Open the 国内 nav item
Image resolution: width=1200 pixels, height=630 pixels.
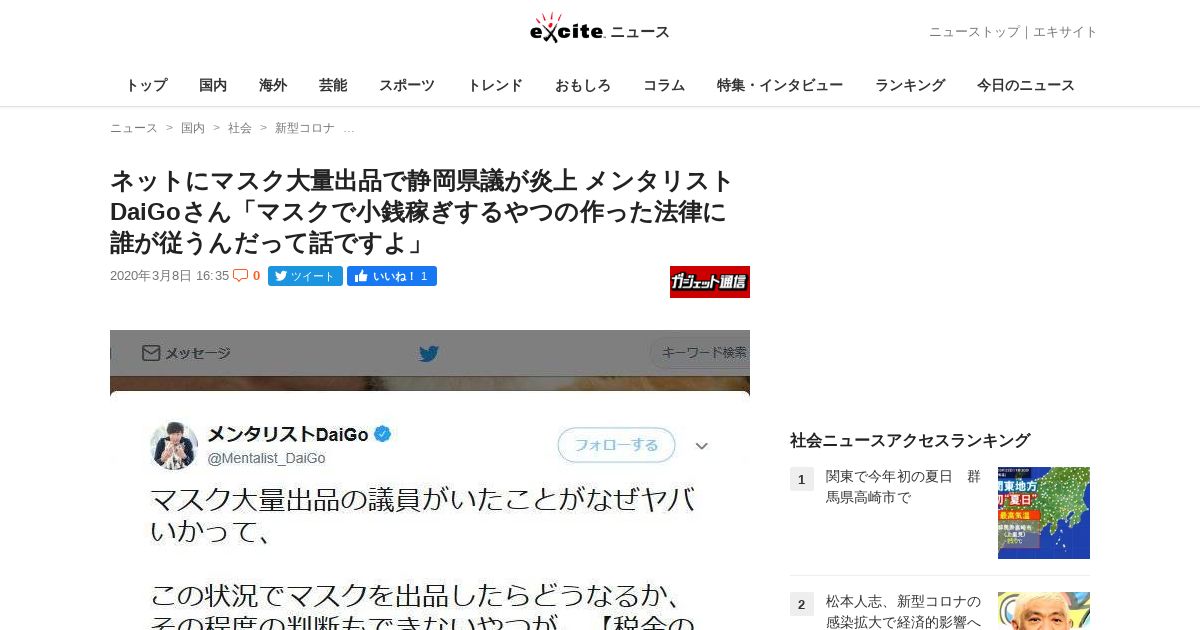click(213, 85)
